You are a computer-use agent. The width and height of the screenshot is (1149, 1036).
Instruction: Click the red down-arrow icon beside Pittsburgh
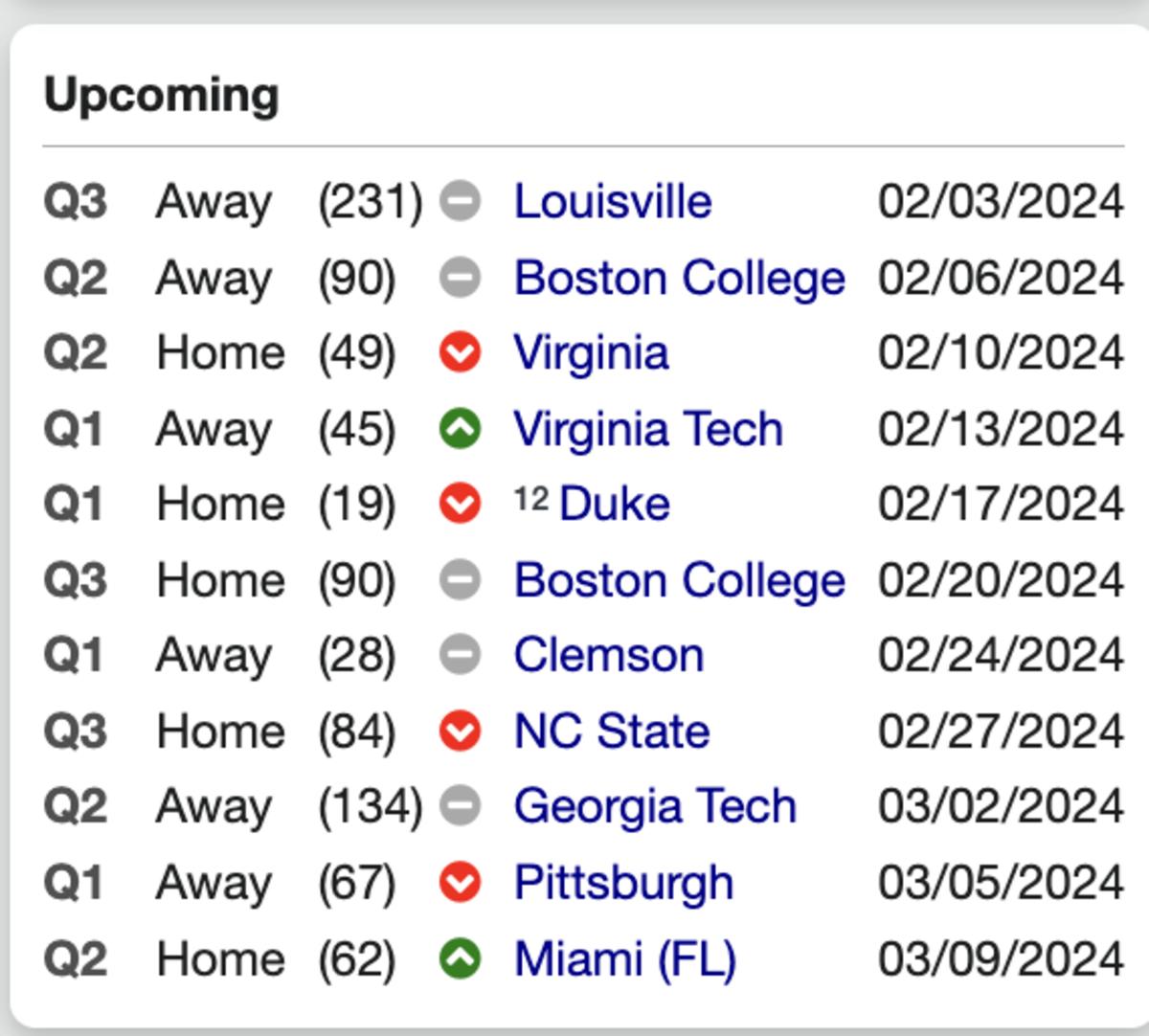[460, 883]
